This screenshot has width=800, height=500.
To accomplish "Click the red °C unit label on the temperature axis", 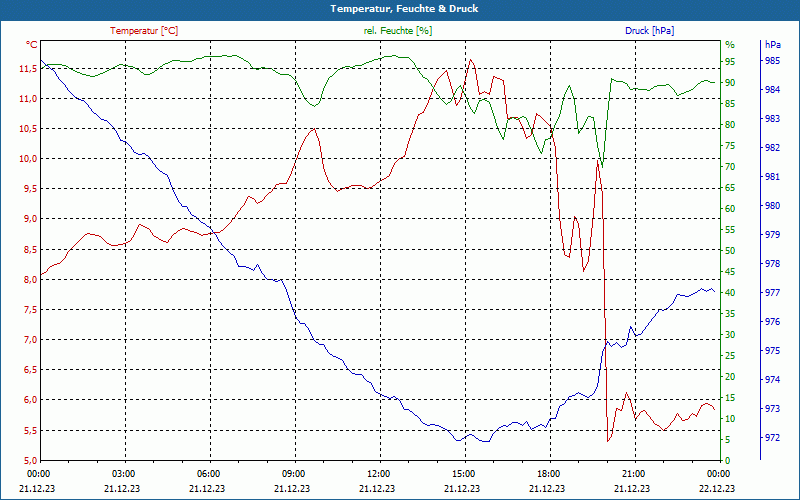I will coord(32,45).
